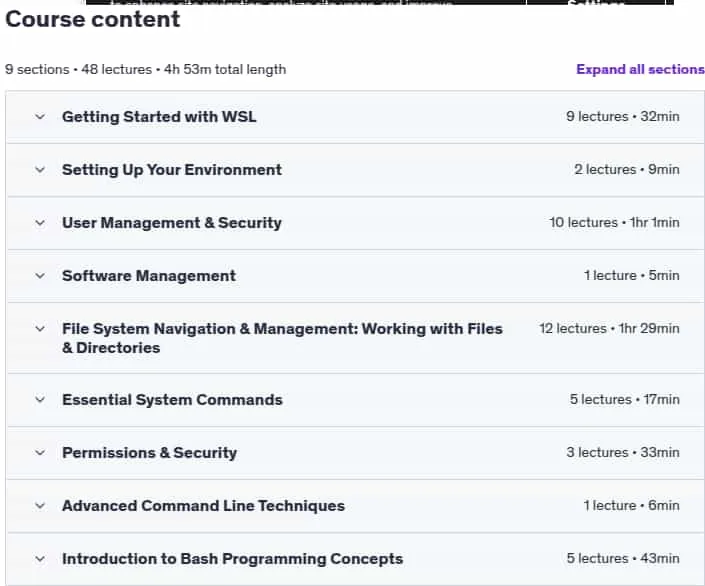Click the 10 lectures 1hr 1min label
Screen dimensions: 705x586
(x=614, y=223)
